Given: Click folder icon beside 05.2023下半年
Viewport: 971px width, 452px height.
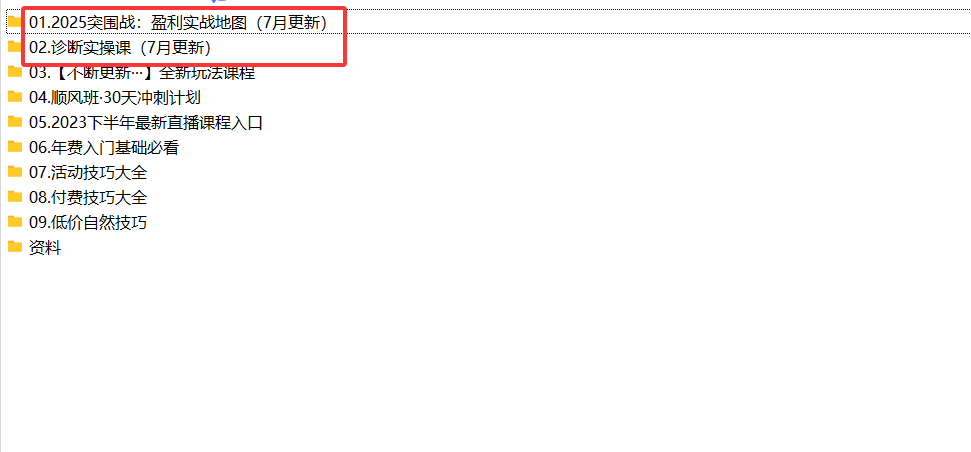Looking at the screenshot, I should point(15,122).
